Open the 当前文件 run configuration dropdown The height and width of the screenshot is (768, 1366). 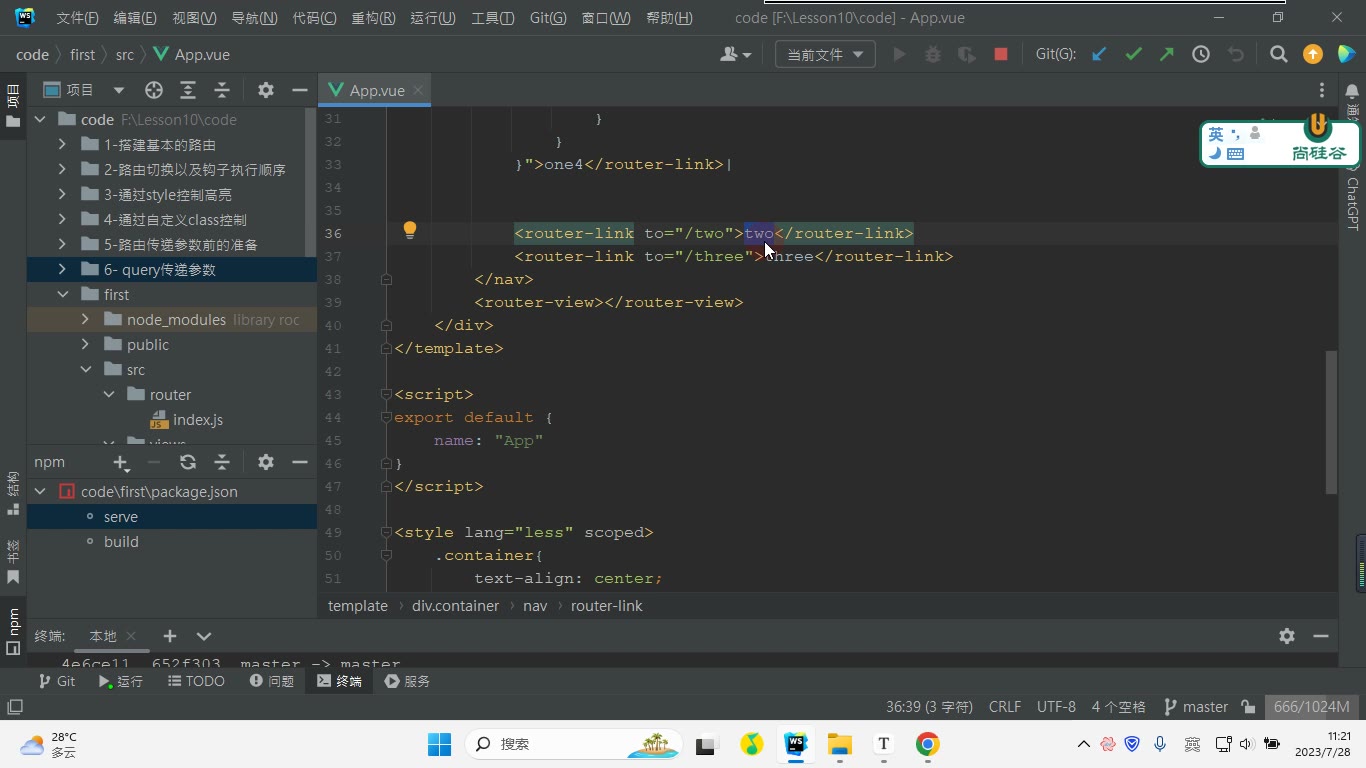click(825, 55)
